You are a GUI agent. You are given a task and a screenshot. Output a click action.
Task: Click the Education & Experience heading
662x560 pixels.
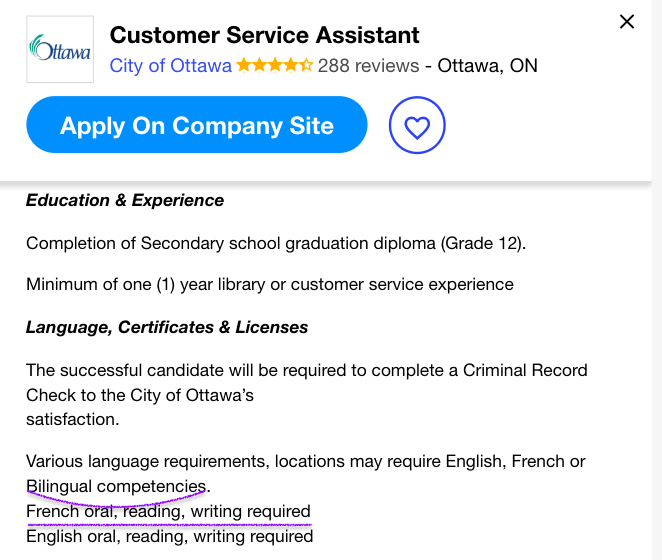(125, 200)
